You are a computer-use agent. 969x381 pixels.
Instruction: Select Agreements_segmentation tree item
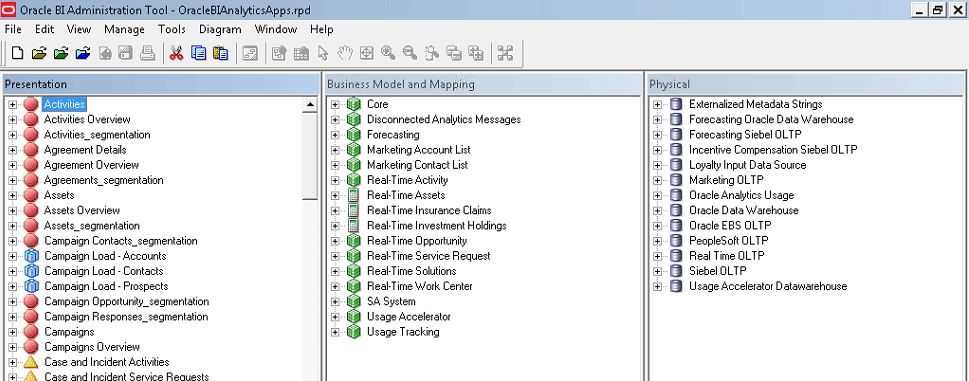point(104,180)
